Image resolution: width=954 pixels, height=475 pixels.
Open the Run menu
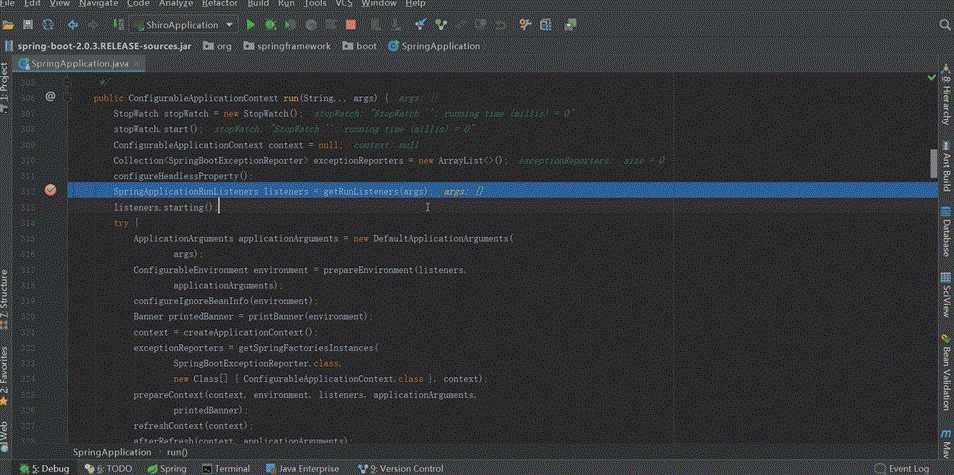(x=286, y=4)
